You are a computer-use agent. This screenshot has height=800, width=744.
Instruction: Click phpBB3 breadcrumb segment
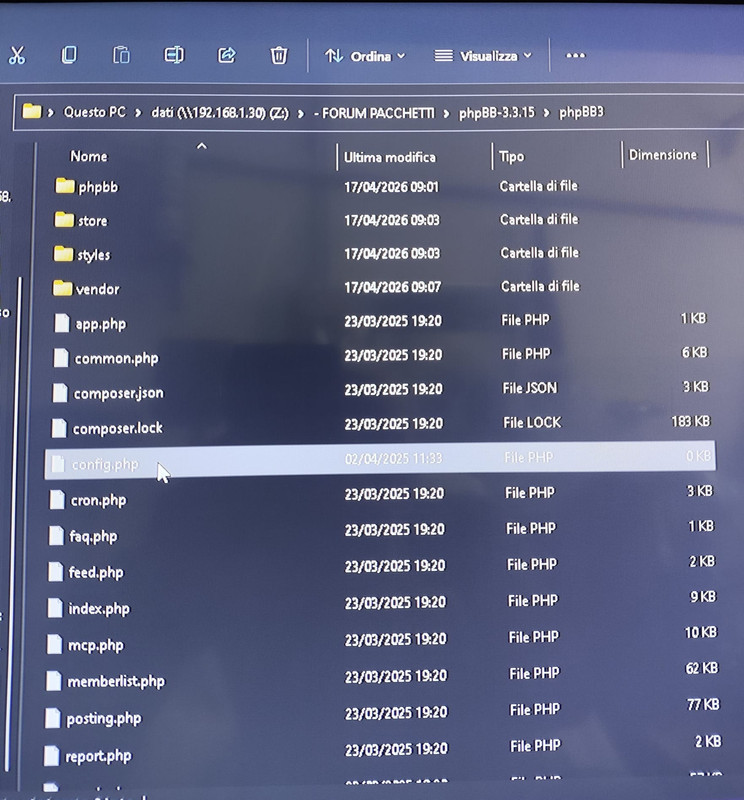pos(581,112)
